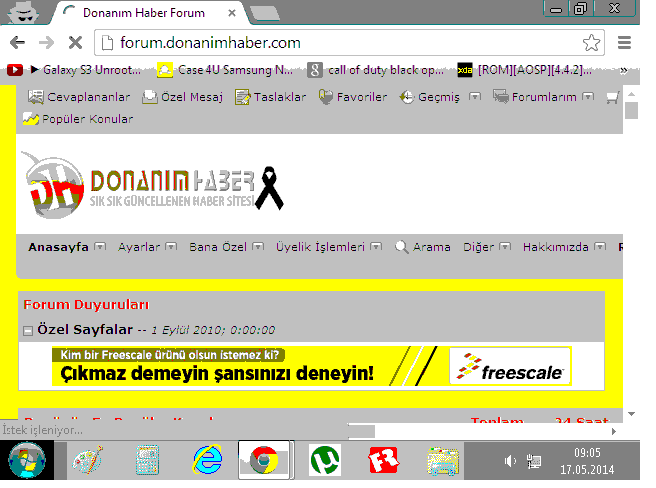656x488 pixels.
Task: Open the Chrome hamburger menu
Action: [x=625, y=43]
